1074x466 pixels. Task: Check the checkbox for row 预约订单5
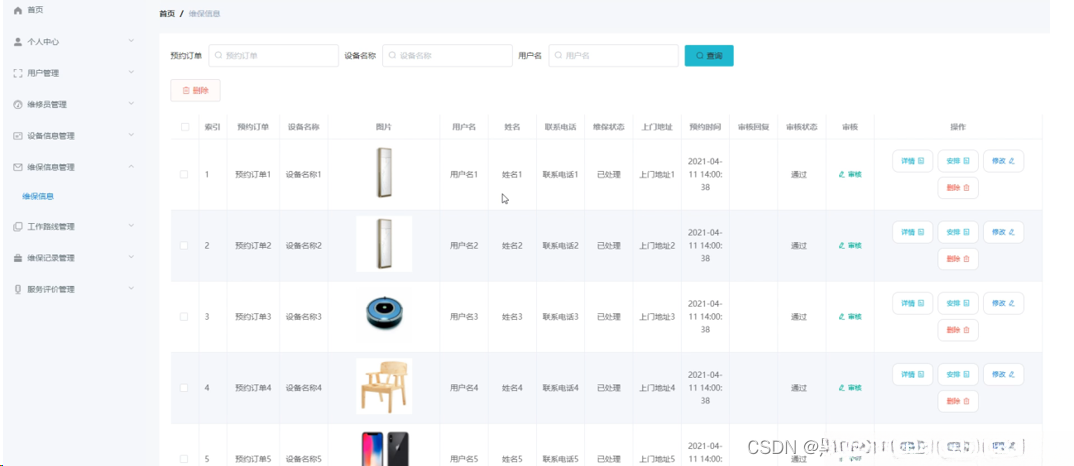[184, 458]
